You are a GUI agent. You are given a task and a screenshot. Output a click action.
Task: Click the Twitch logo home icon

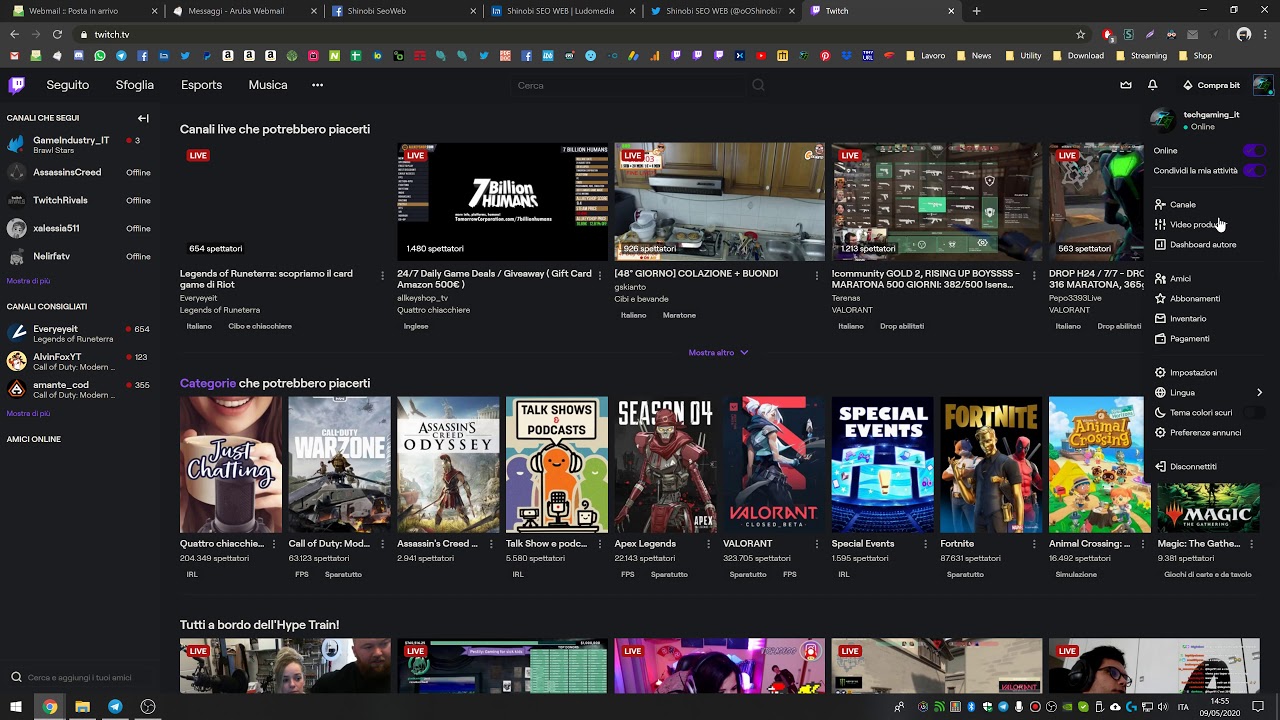[x=16, y=85]
